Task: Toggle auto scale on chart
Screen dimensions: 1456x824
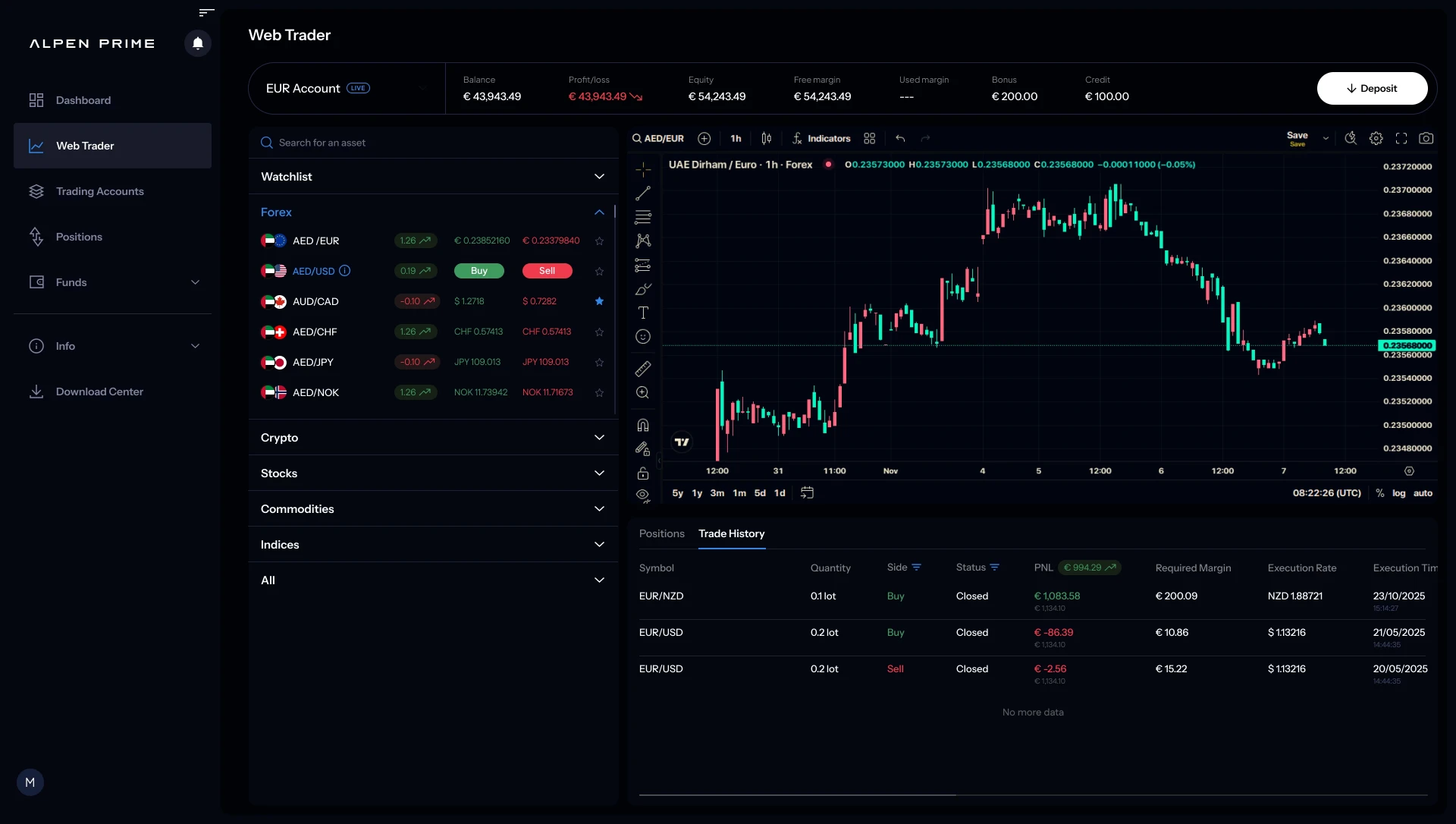Action: [1423, 493]
